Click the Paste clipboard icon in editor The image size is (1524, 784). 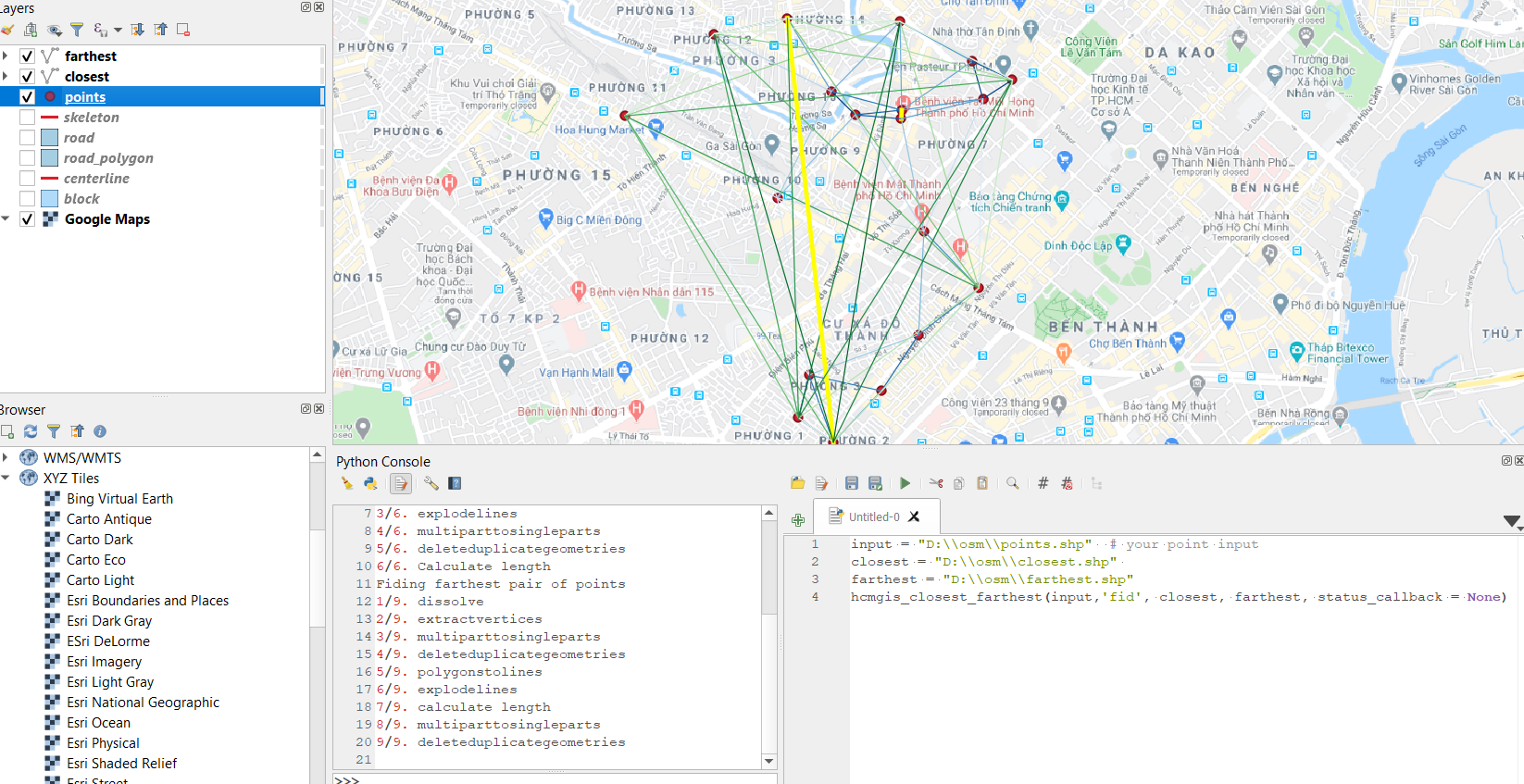tap(982, 483)
